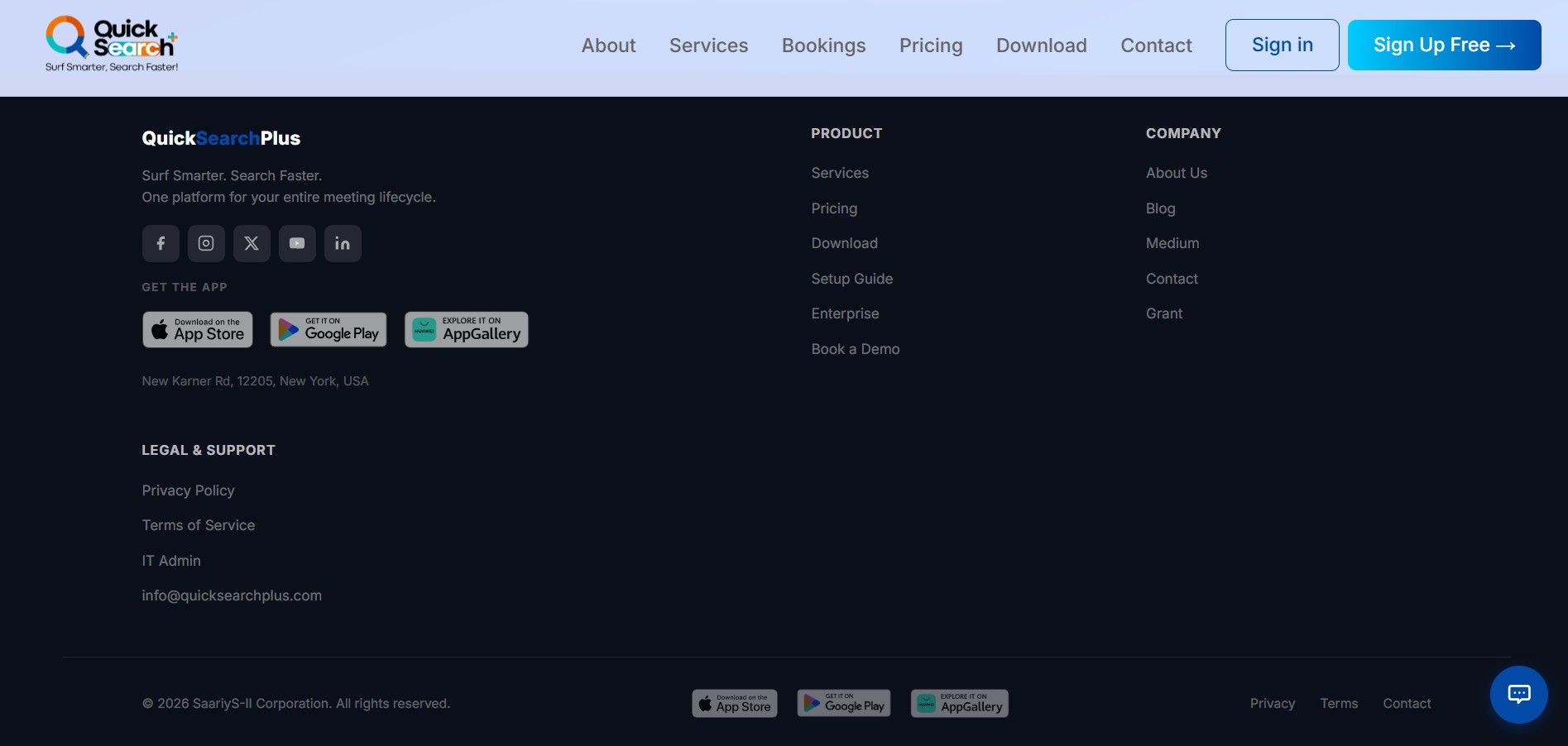Open Services link under Product
Viewport: 1568px width, 746px height.
pos(840,173)
